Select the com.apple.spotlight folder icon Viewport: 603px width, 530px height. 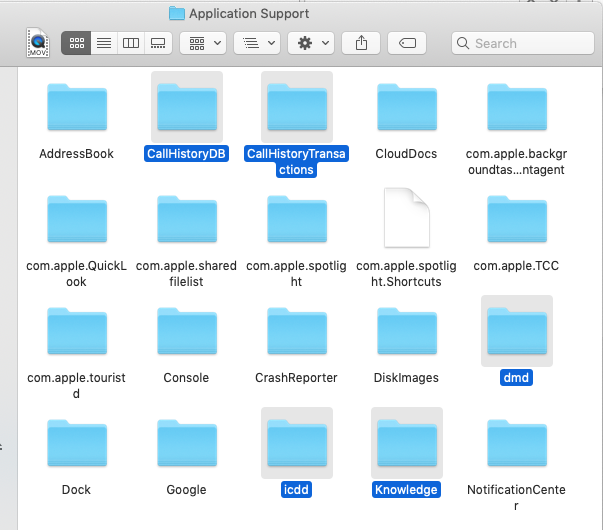click(297, 219)
